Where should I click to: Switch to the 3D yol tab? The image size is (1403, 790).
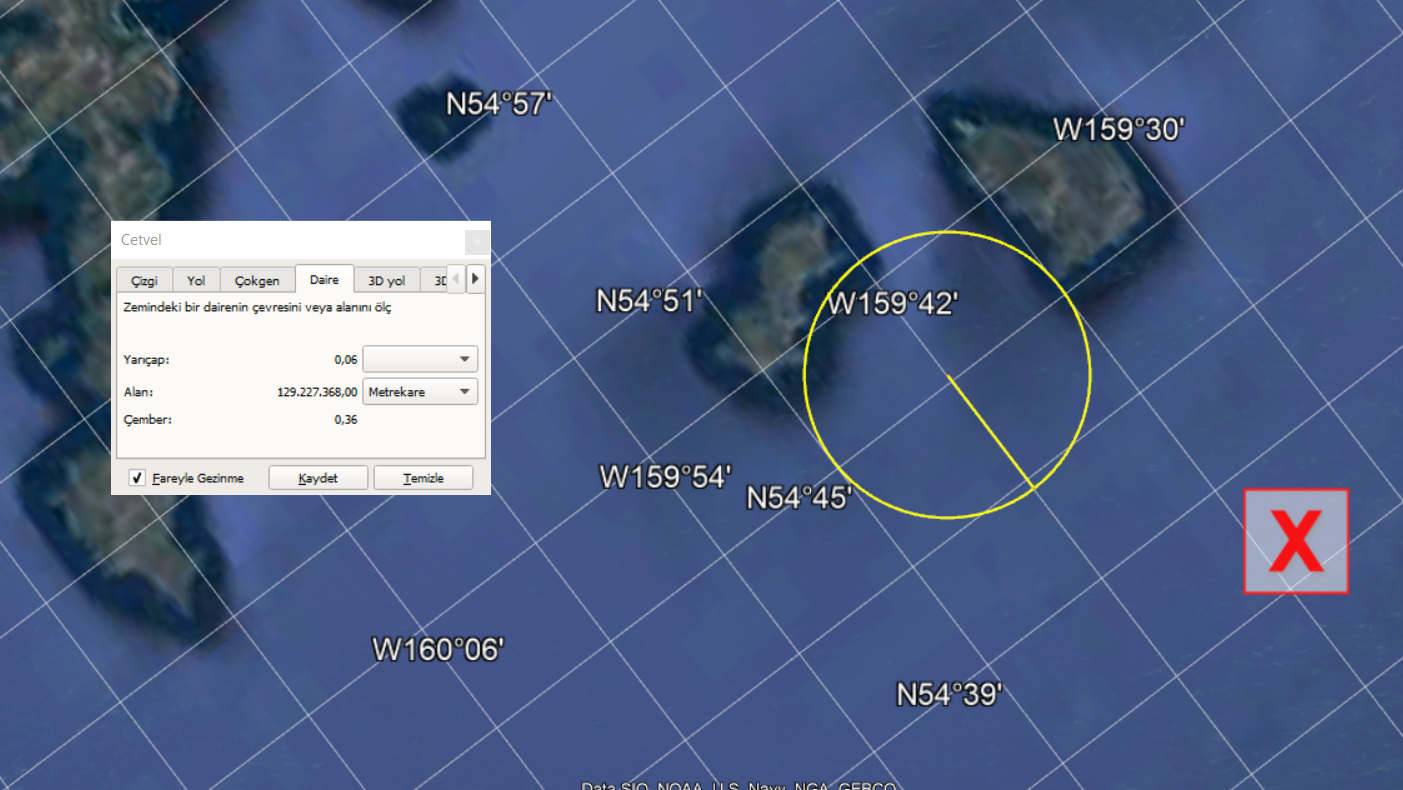387,281
